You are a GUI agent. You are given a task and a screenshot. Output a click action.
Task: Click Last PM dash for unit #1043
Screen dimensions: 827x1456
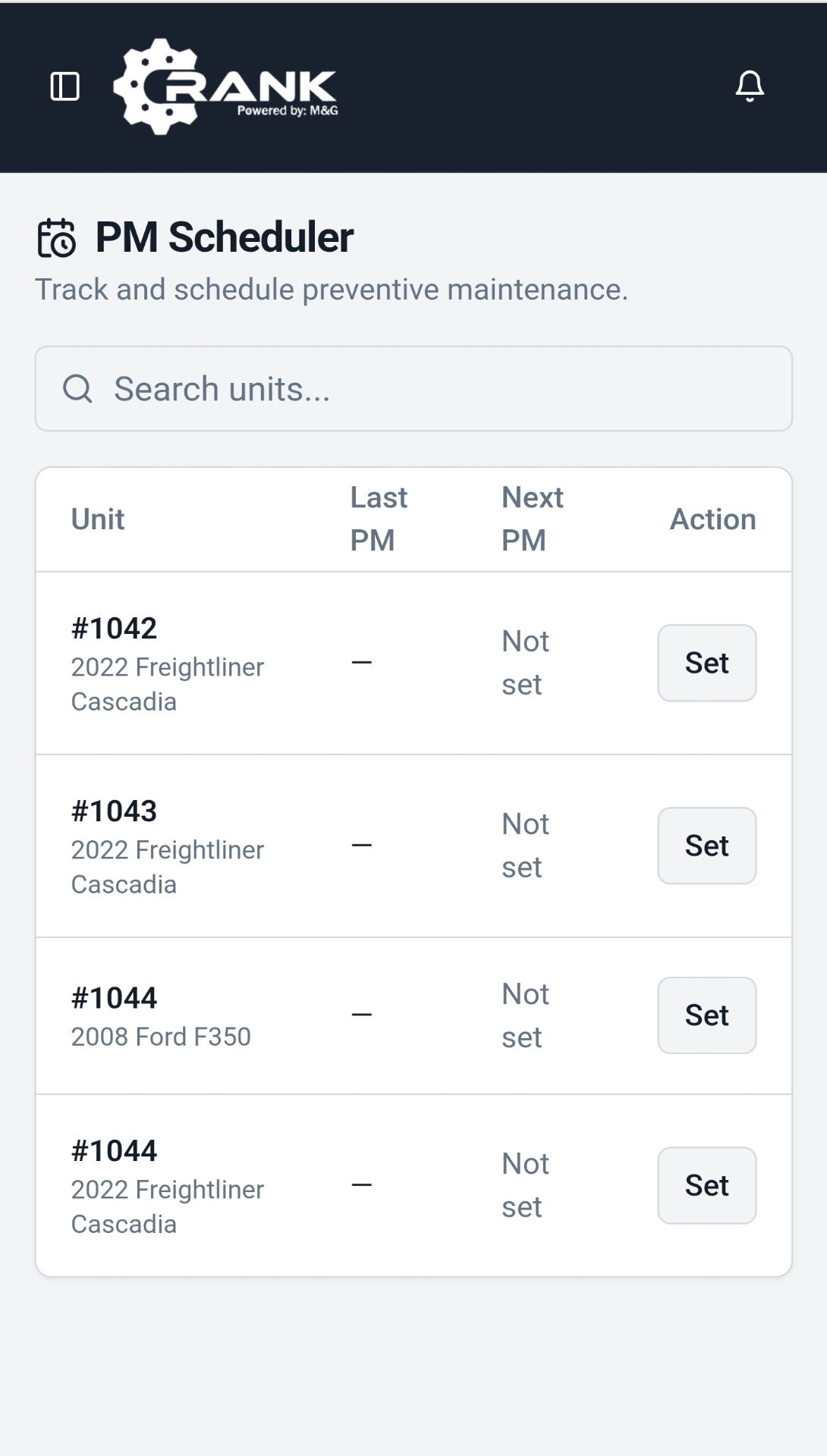[x=362, y=846]
